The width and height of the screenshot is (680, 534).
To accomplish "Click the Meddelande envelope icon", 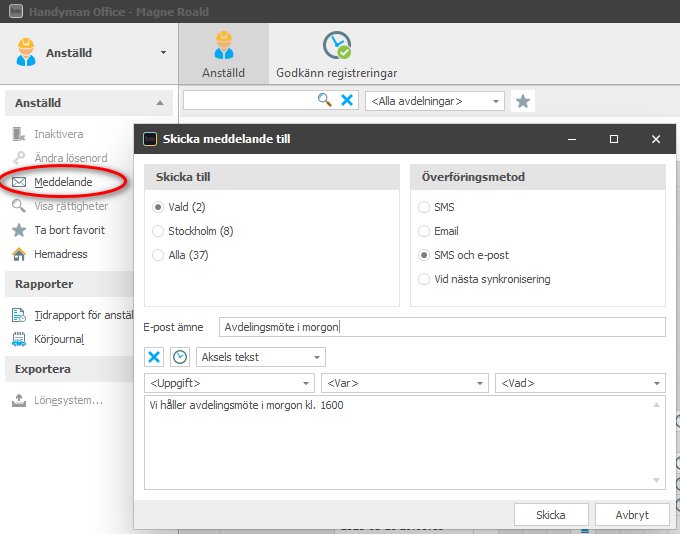I will [x=19, y=182].
